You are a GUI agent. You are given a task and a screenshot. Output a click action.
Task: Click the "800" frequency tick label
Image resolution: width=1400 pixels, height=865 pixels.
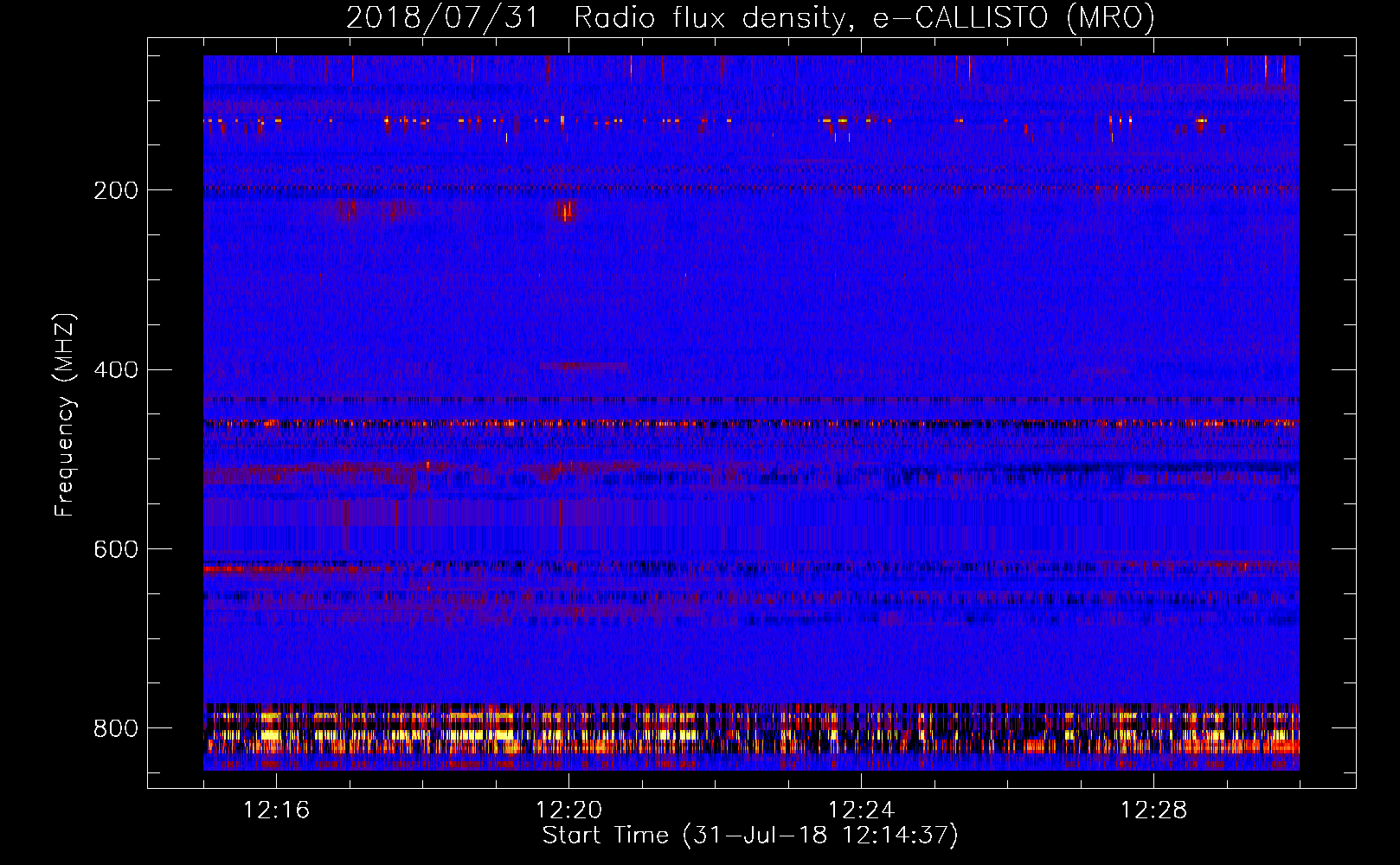116,728
